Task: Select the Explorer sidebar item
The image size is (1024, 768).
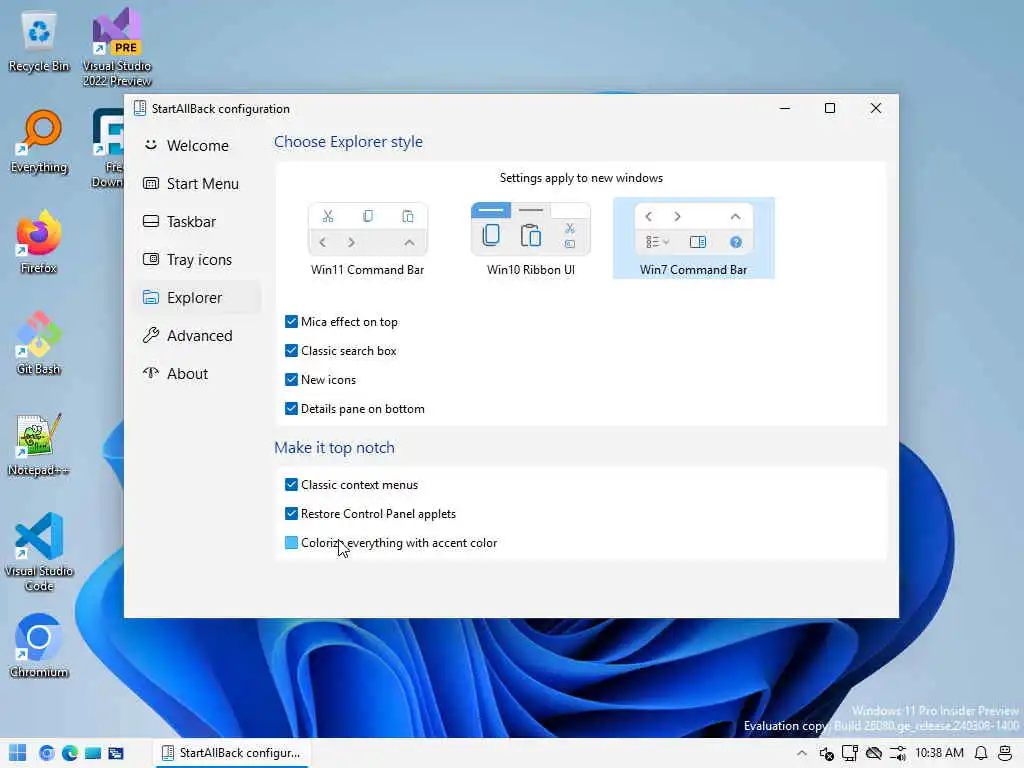Action: 198,297
